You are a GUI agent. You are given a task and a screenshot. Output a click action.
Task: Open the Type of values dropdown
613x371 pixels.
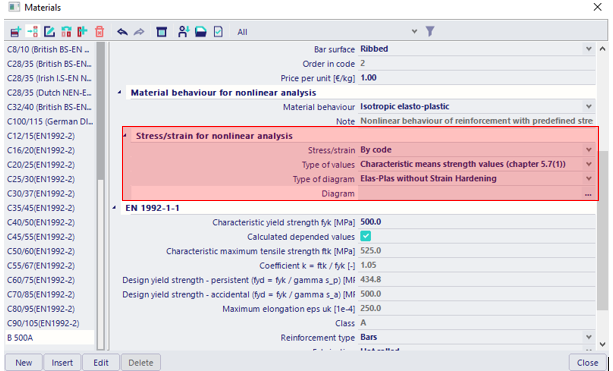[588, 164]
